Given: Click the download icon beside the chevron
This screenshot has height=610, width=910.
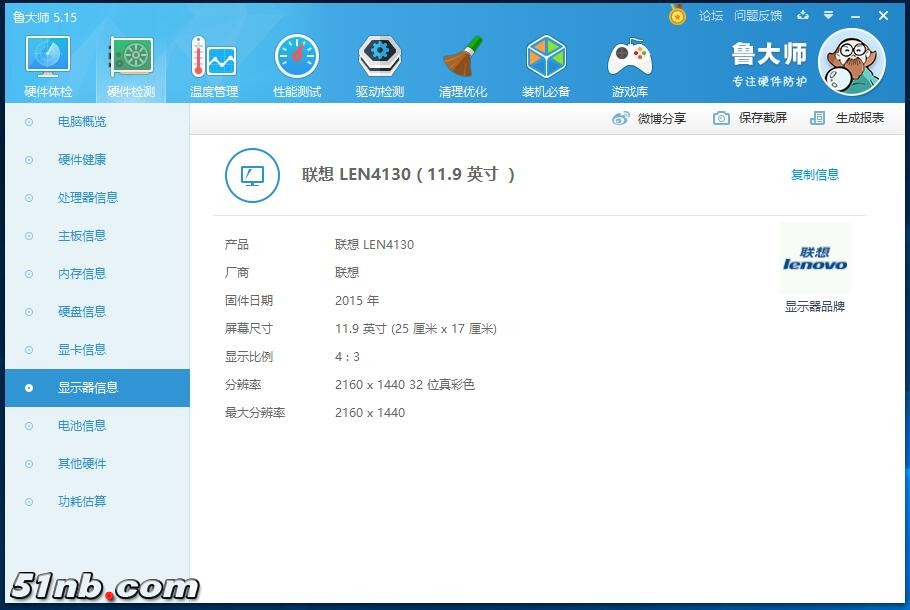Looking at the screenshot, I should [803, 16].
